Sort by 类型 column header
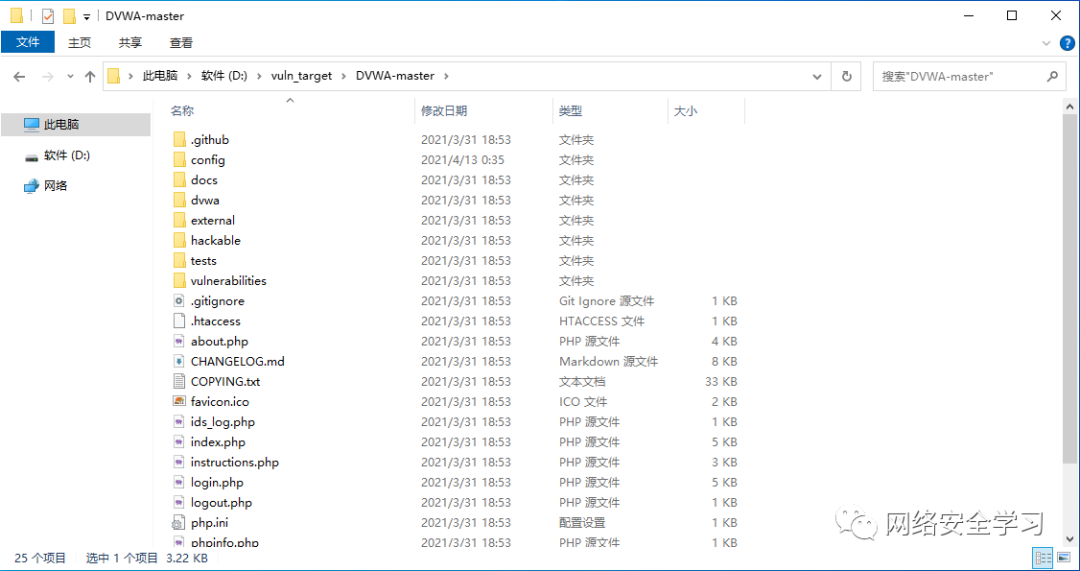The width and height of the screenshot is (1080, 571). pos(610,111)
